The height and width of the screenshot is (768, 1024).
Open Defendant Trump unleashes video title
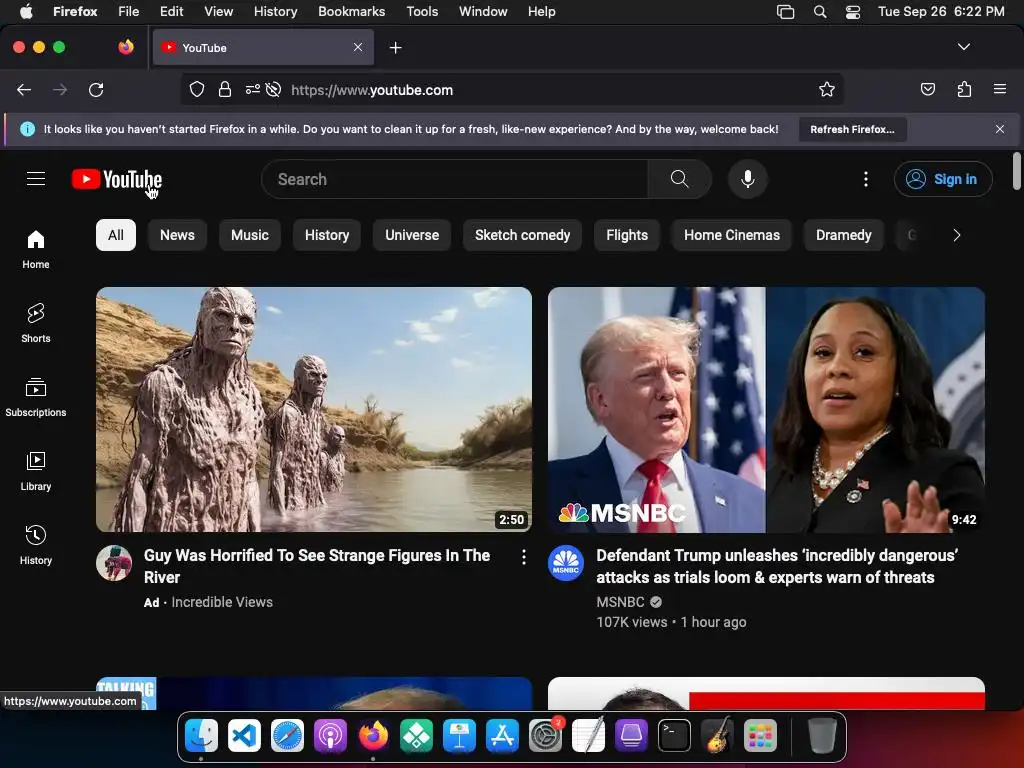point(777,566)
